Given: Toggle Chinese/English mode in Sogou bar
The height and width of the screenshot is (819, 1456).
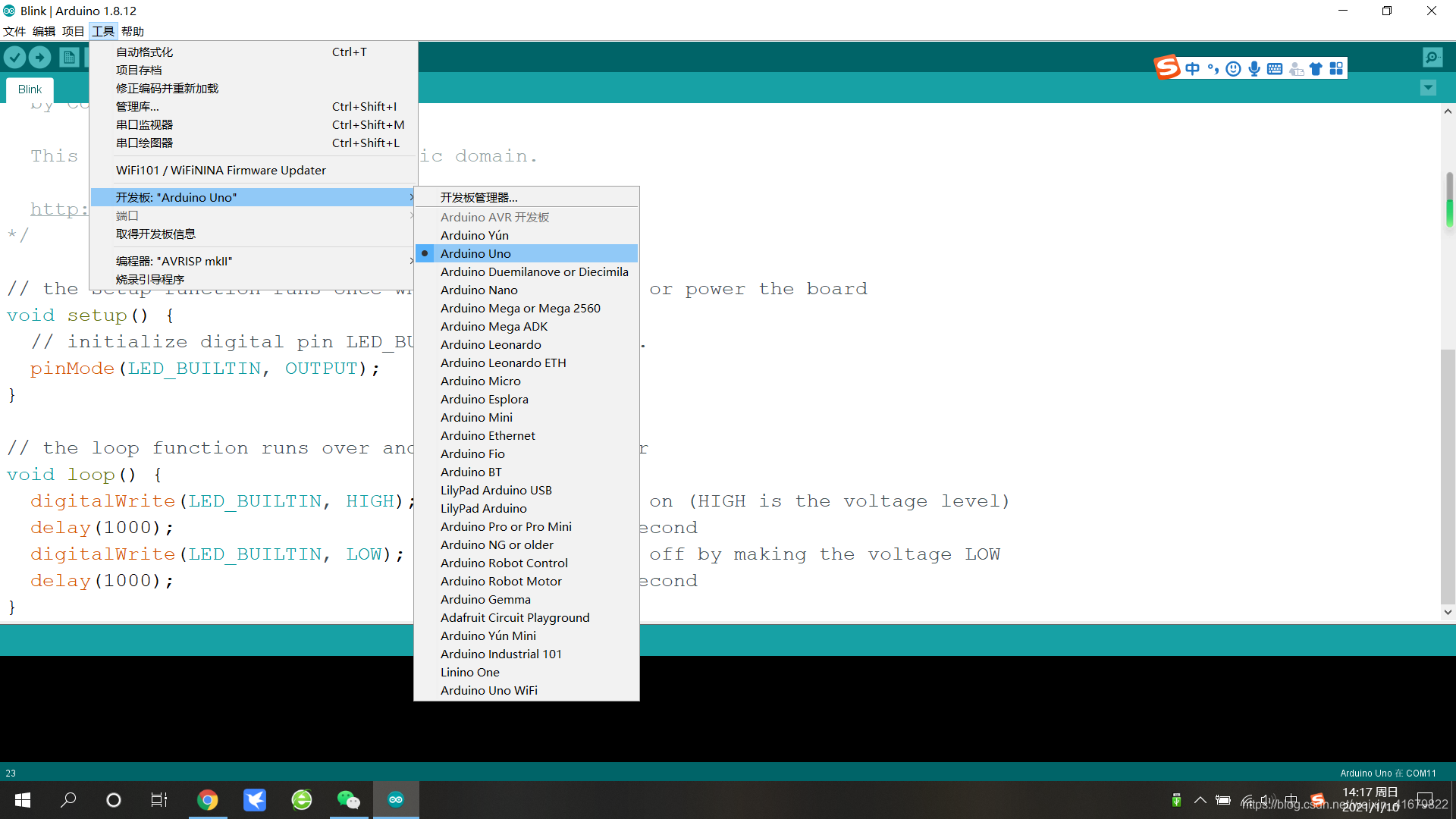Looking at the screenshot, I should pos(1193,69).
